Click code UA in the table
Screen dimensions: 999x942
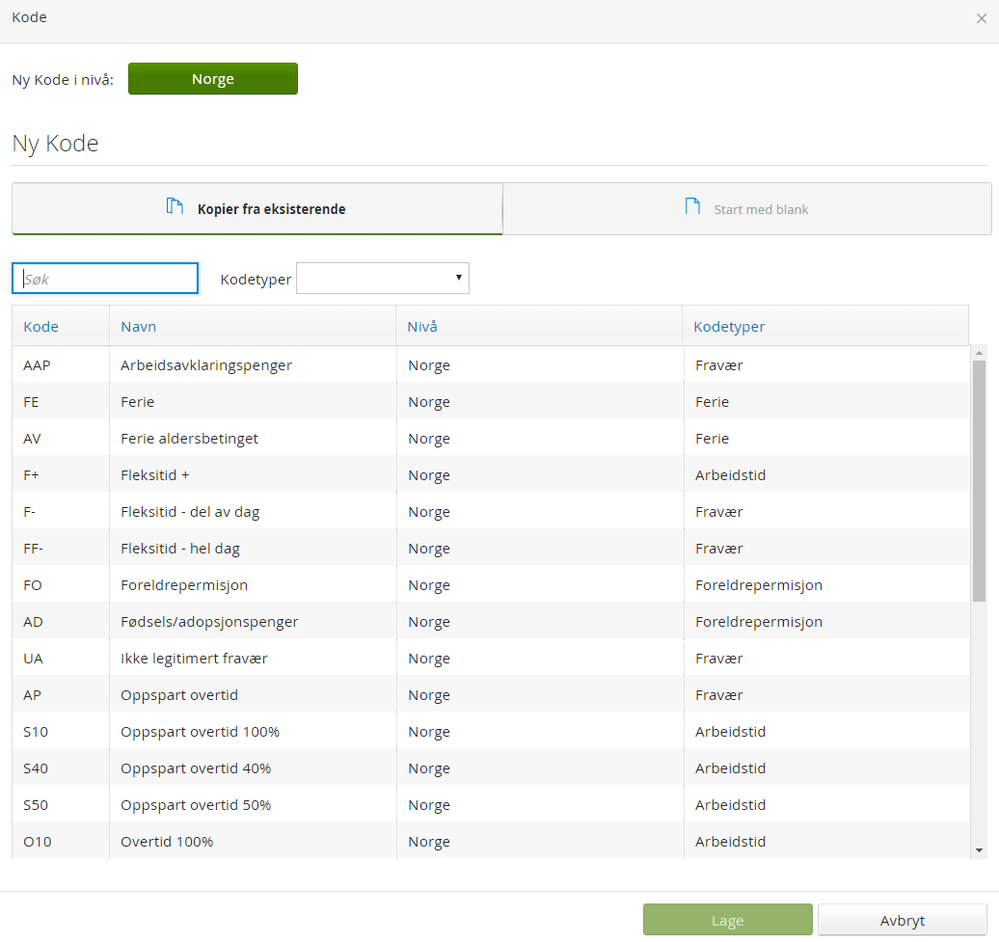point(33,658)
